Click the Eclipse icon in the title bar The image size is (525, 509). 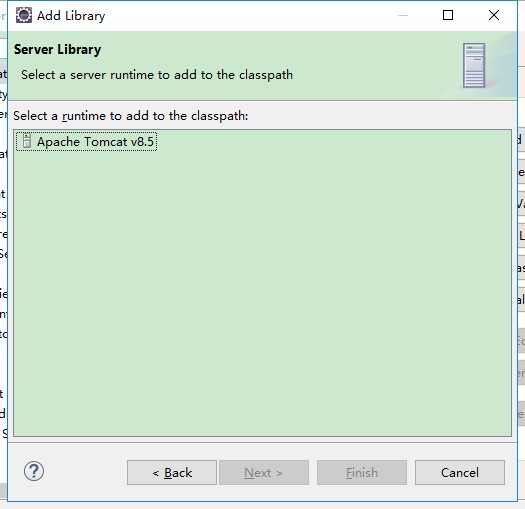24,15
